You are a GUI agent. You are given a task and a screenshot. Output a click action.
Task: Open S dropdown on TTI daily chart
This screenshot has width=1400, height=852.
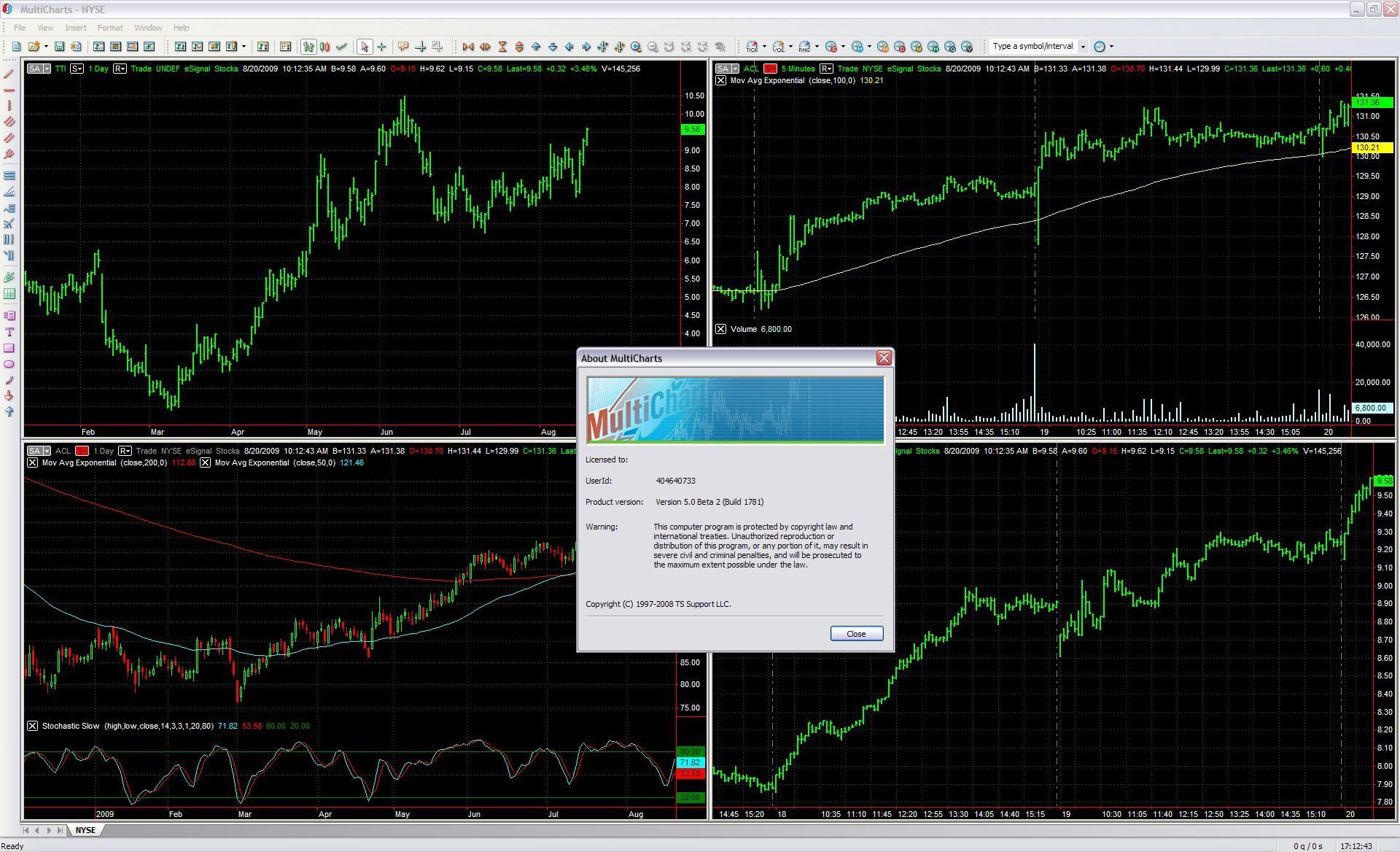point(76,69)
